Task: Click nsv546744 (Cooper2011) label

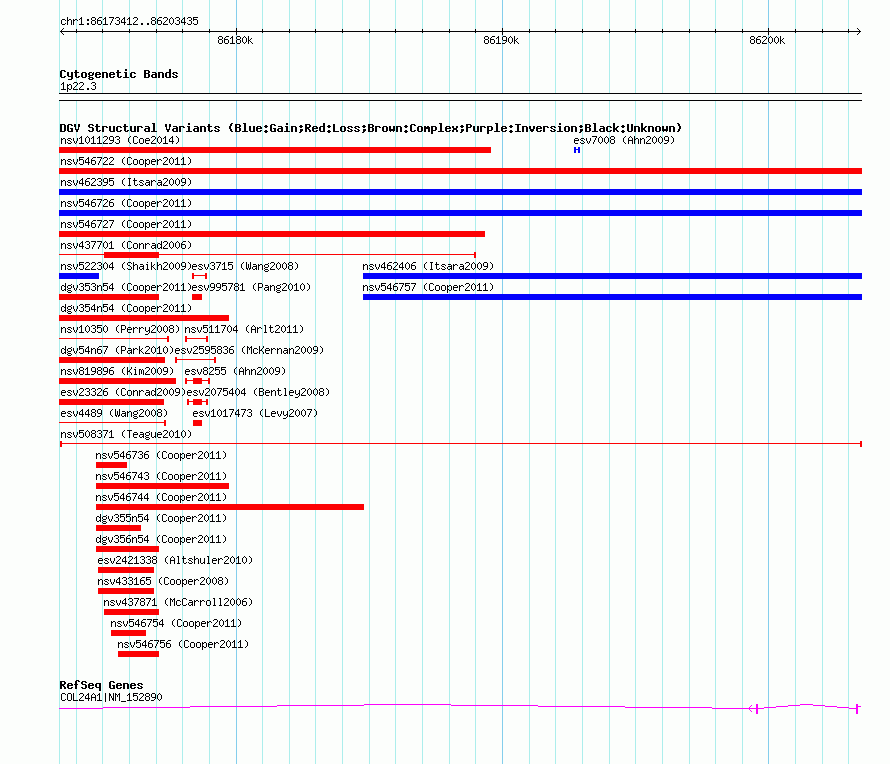Action: coord(161,497)
